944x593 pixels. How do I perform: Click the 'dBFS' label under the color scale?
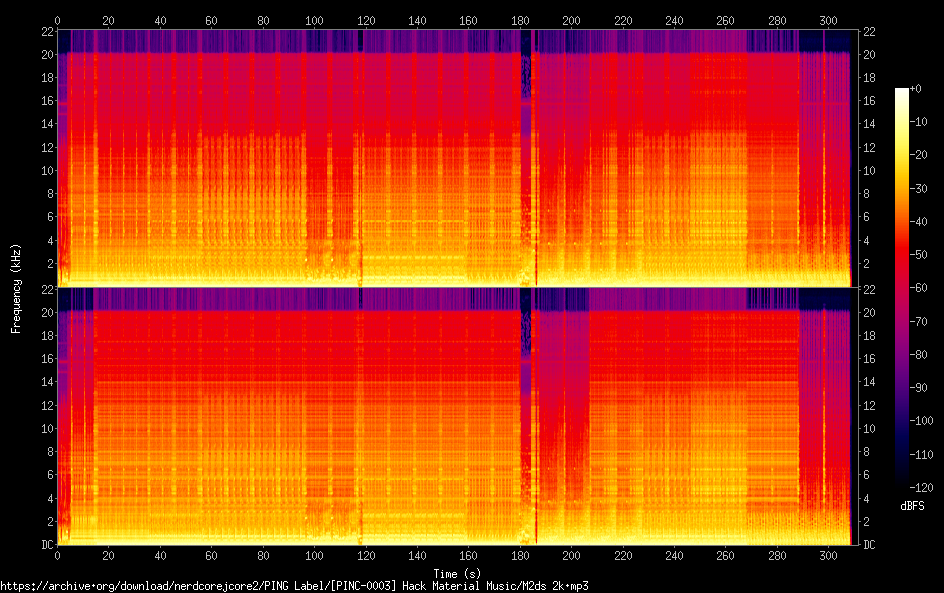(911, 506)
